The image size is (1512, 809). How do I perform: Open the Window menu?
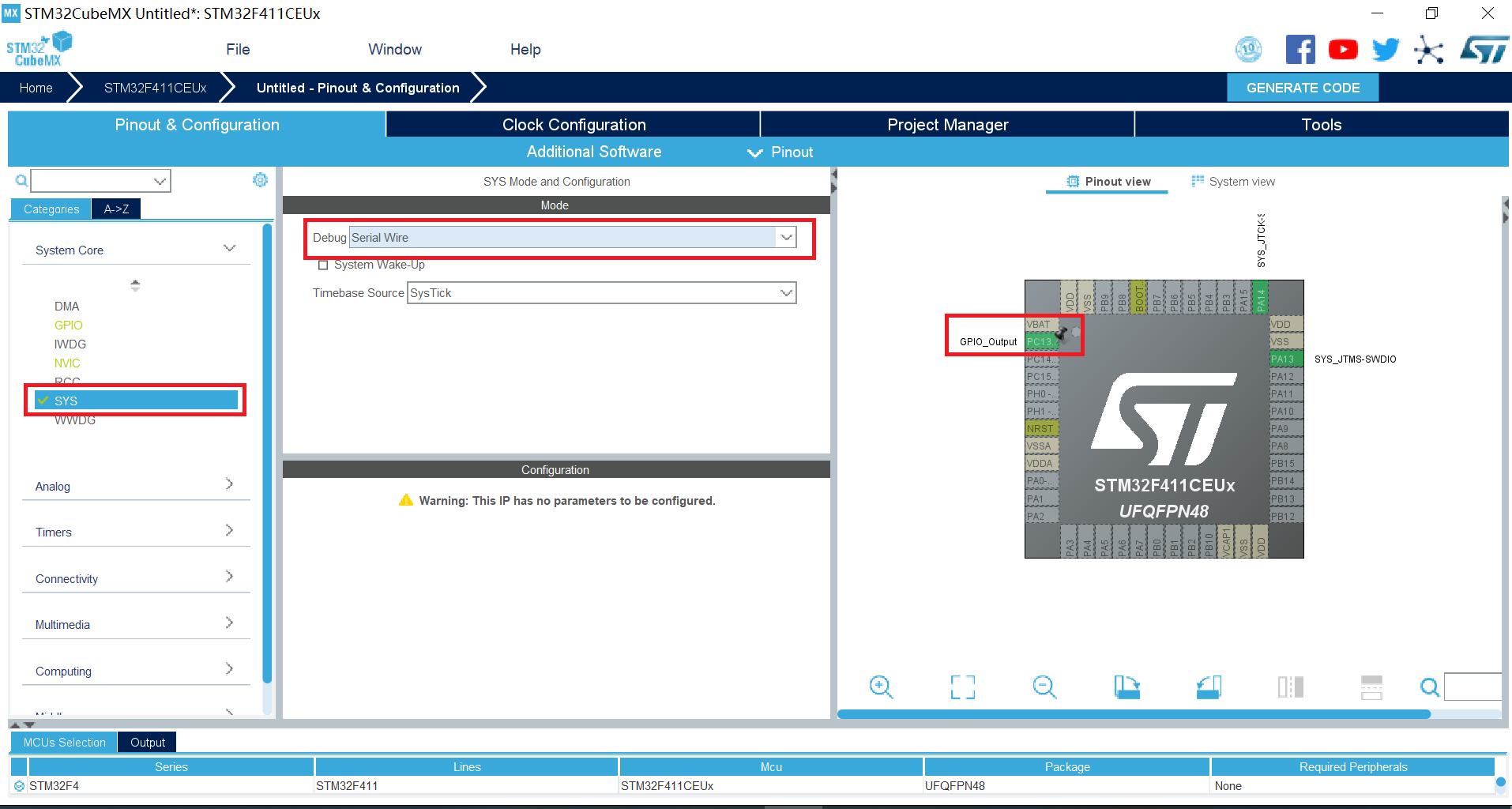point(394,49)
